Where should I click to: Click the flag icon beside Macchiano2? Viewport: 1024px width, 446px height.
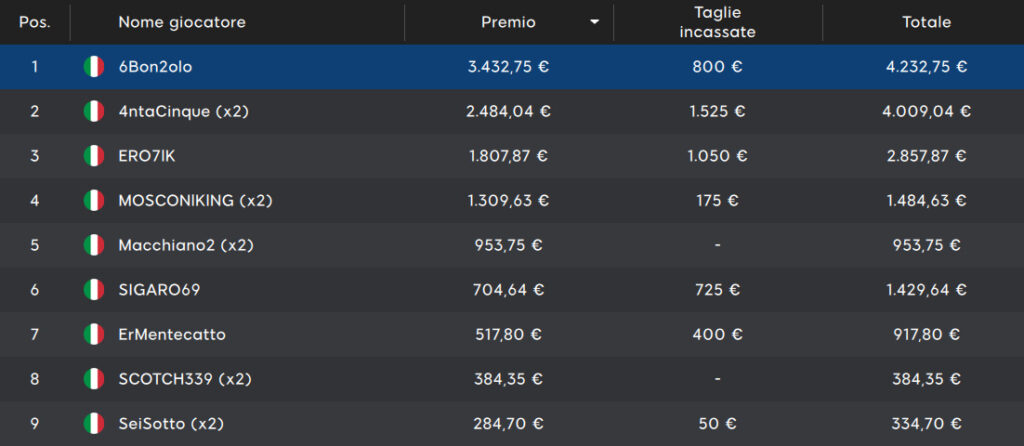94,245
